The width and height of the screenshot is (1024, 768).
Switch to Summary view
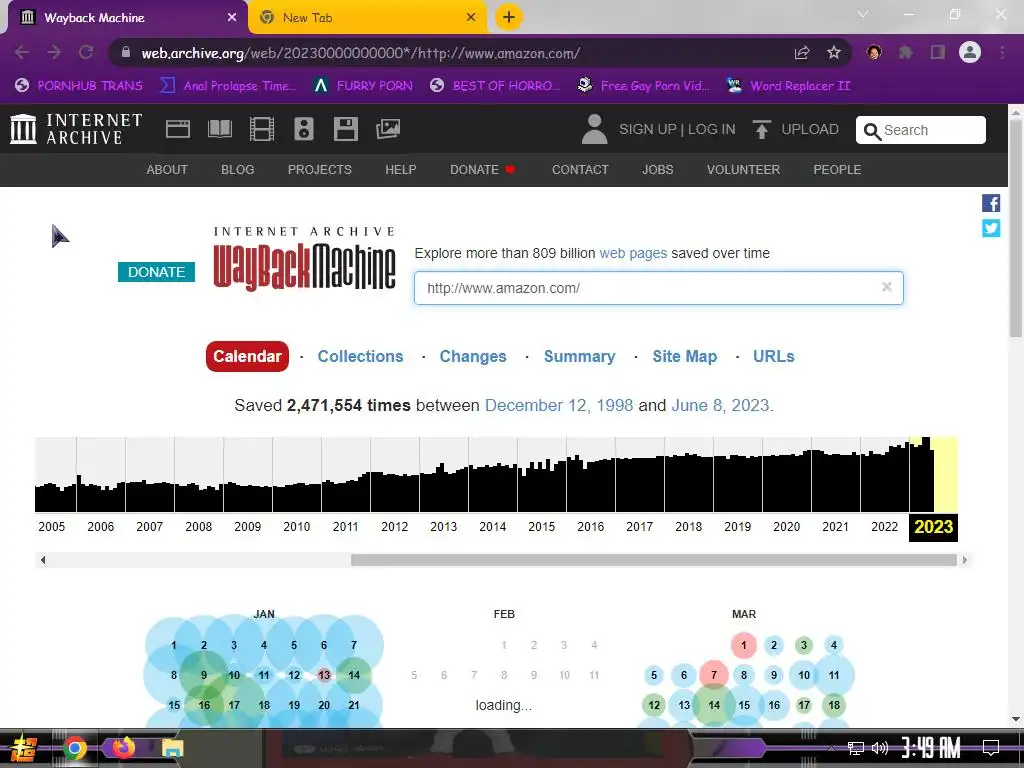pos(579,356)
